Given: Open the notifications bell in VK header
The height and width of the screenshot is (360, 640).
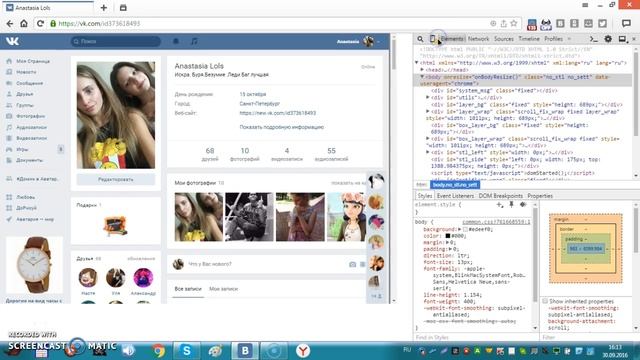Looking at the screenshot, I should [x=176, y=41].
